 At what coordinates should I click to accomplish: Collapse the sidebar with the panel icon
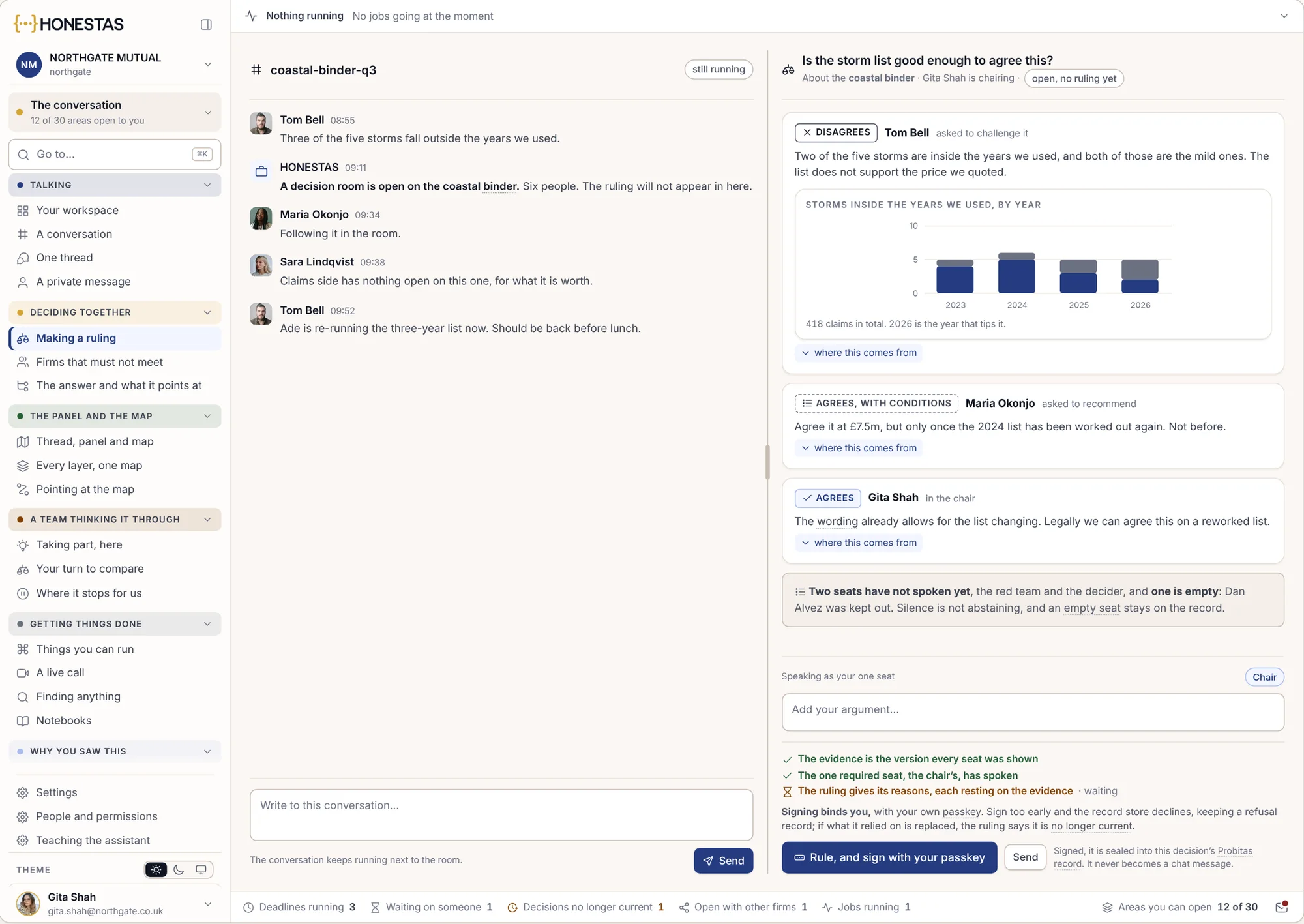206,25
